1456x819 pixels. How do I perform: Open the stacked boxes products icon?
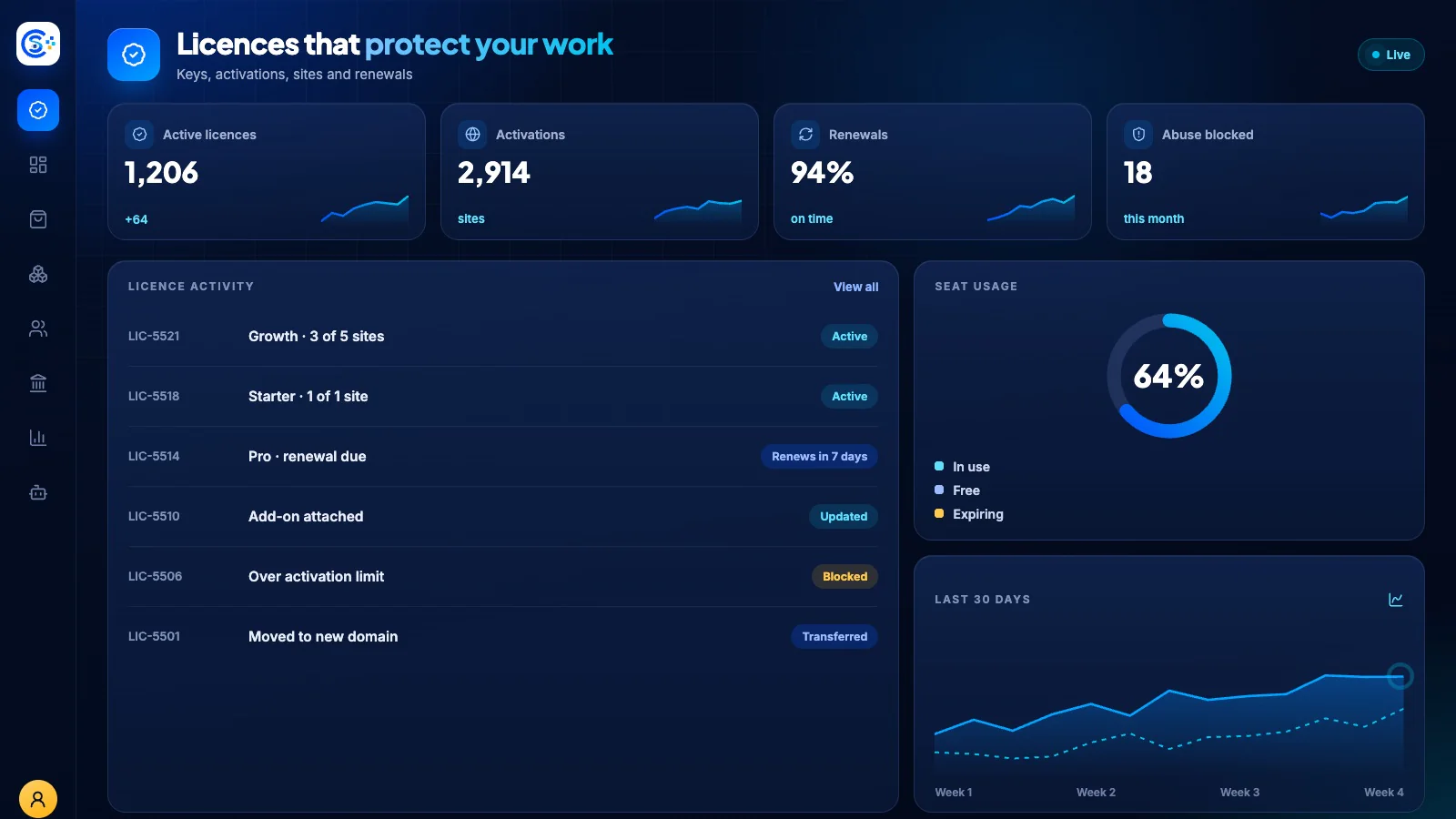point(38,274)
